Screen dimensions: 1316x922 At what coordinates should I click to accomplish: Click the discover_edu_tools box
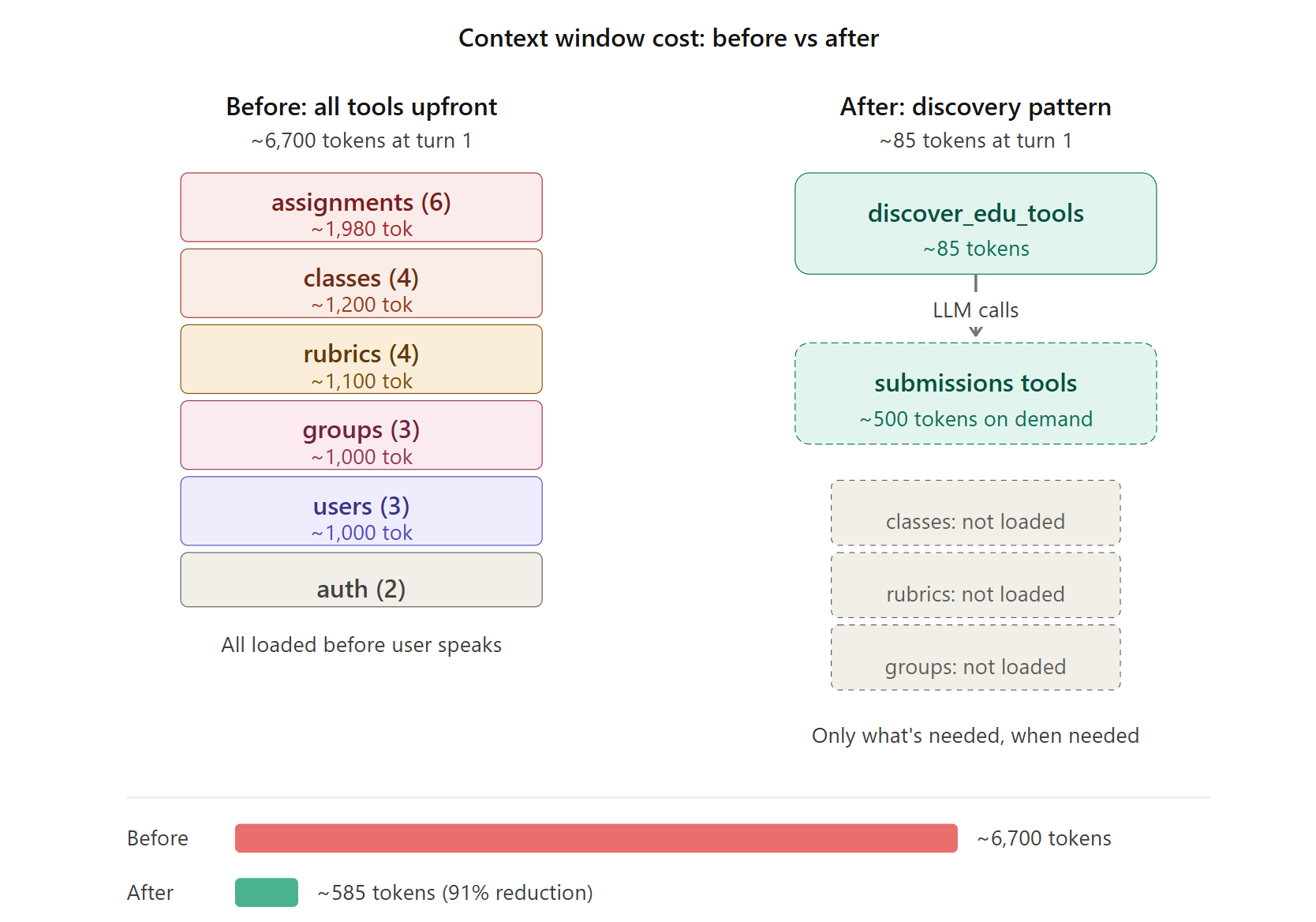976,223
